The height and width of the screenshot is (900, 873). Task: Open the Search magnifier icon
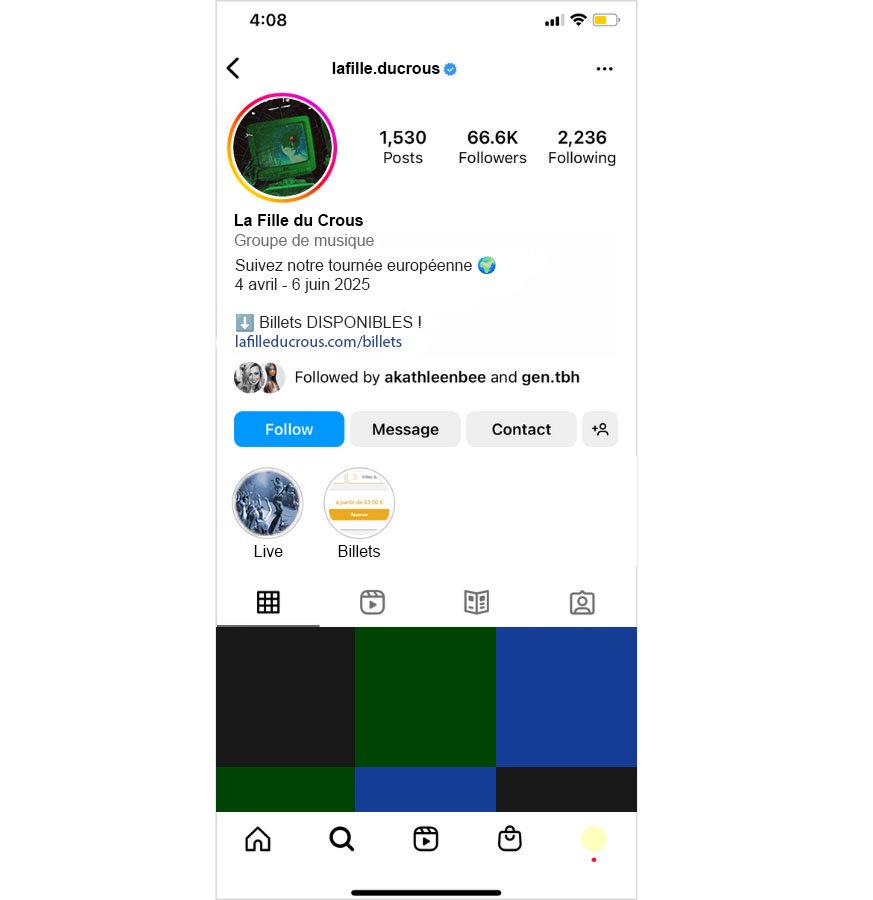342,839
